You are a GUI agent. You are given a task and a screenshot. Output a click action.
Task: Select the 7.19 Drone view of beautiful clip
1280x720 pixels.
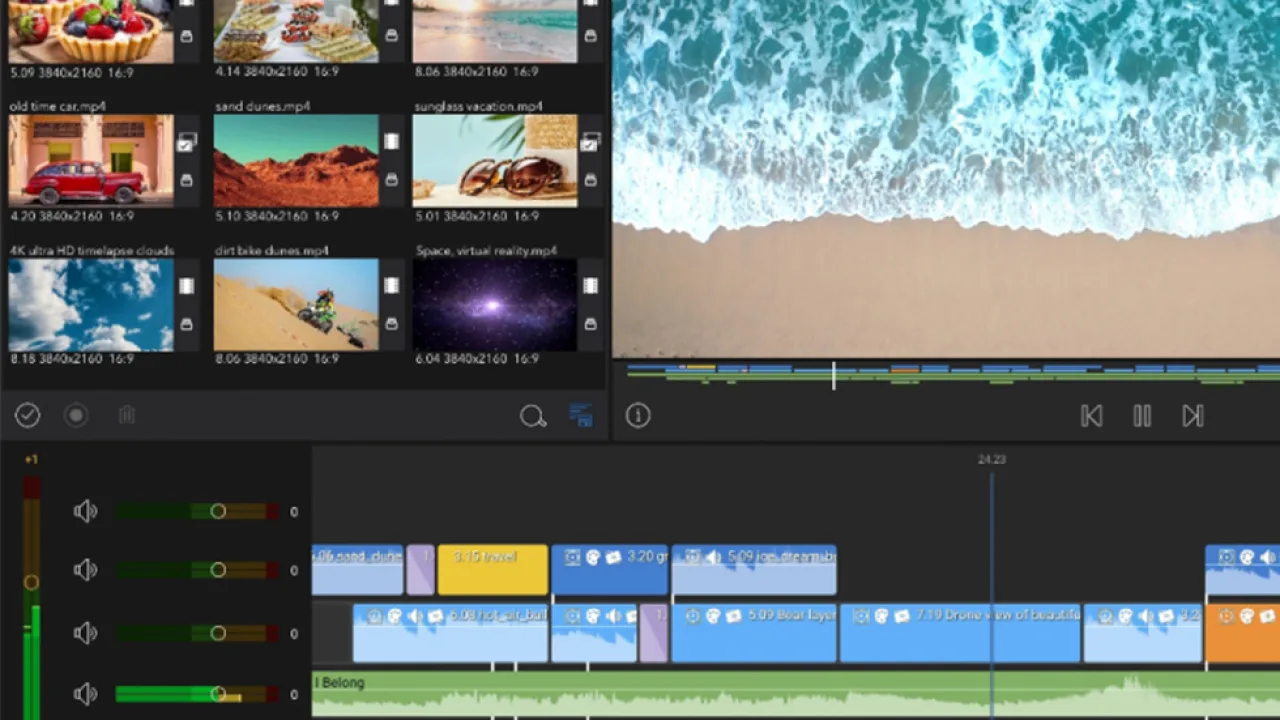pos(960,633)
